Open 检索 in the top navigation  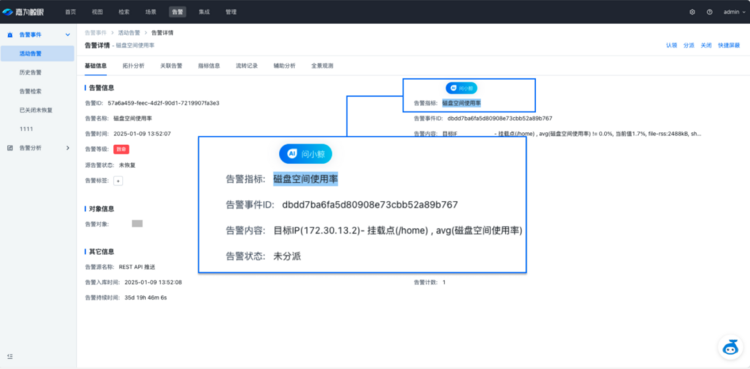point(124,12)
